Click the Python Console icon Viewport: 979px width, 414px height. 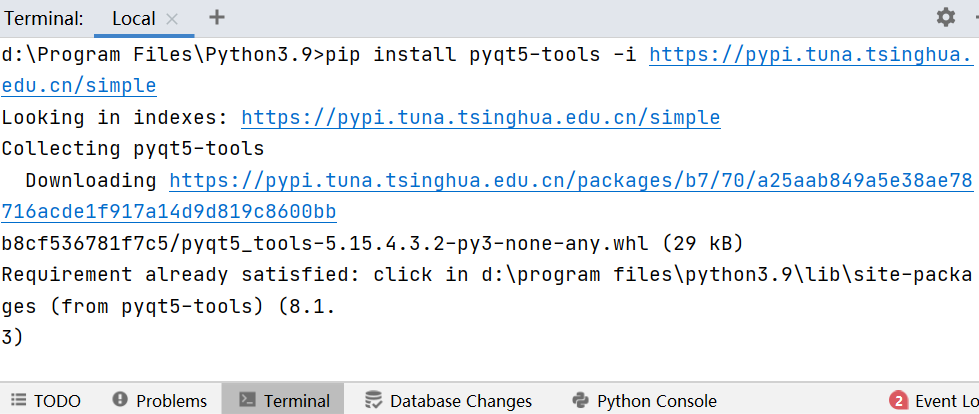[x=581, y=400]
